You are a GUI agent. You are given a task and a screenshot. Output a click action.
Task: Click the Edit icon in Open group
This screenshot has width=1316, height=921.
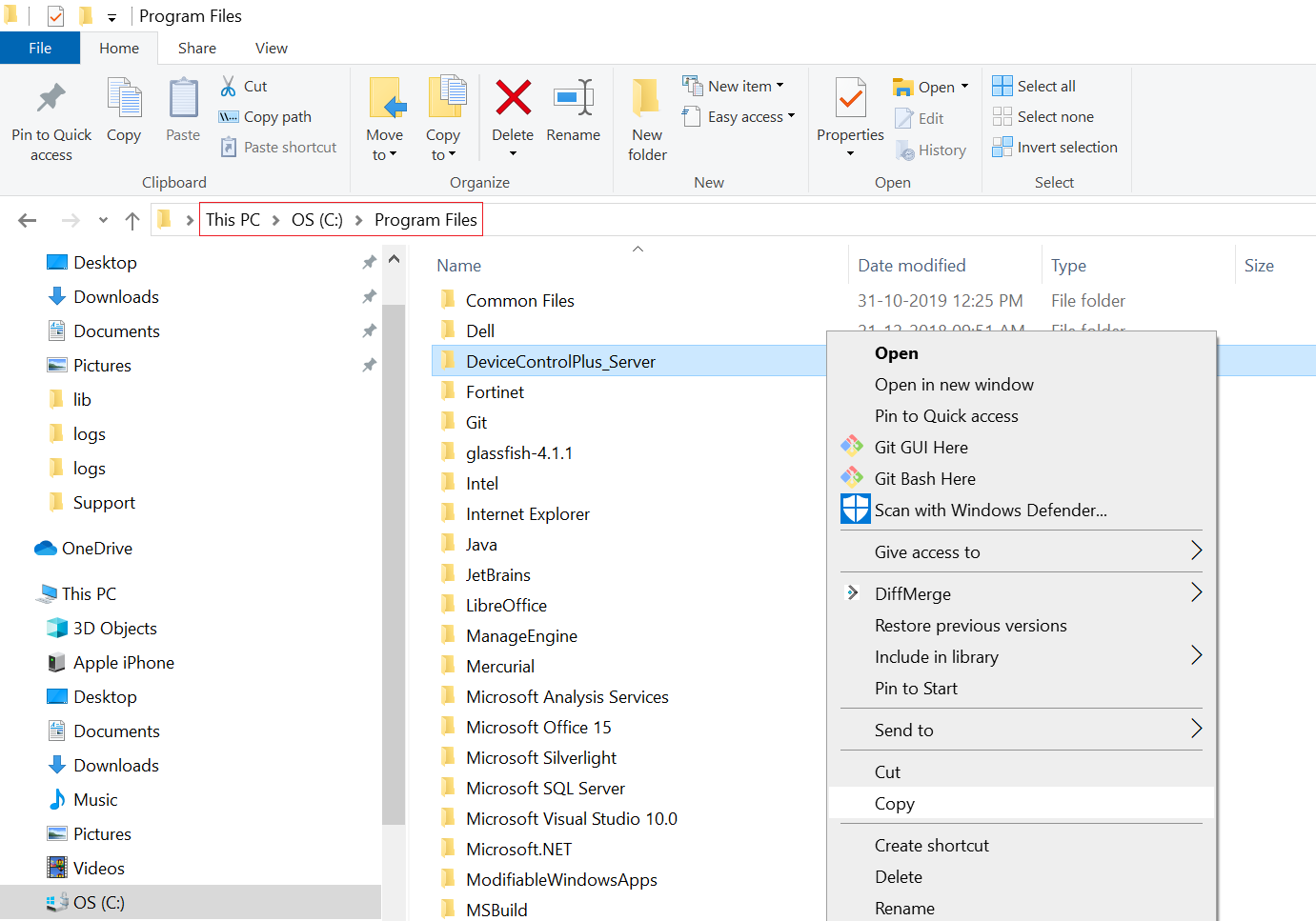point(904,119)
